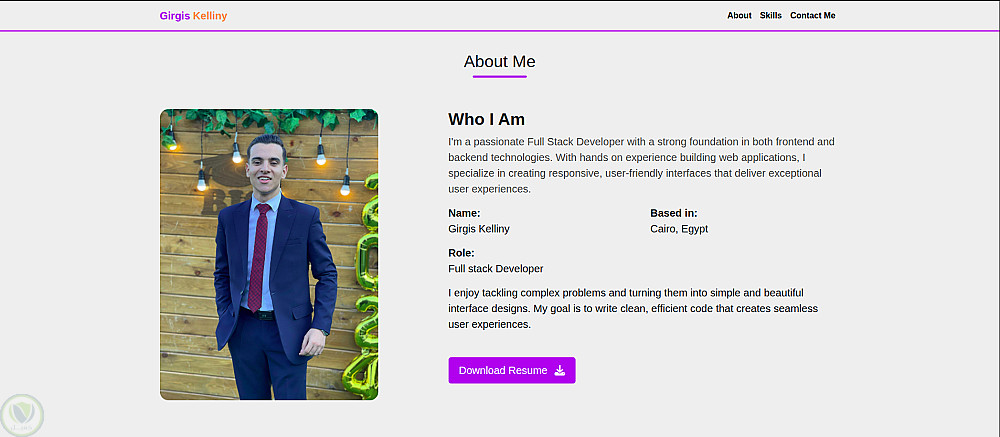Screen dimensions: 1000x437
Task: Go to Skills in the navbar
Action: click(771, 16)
